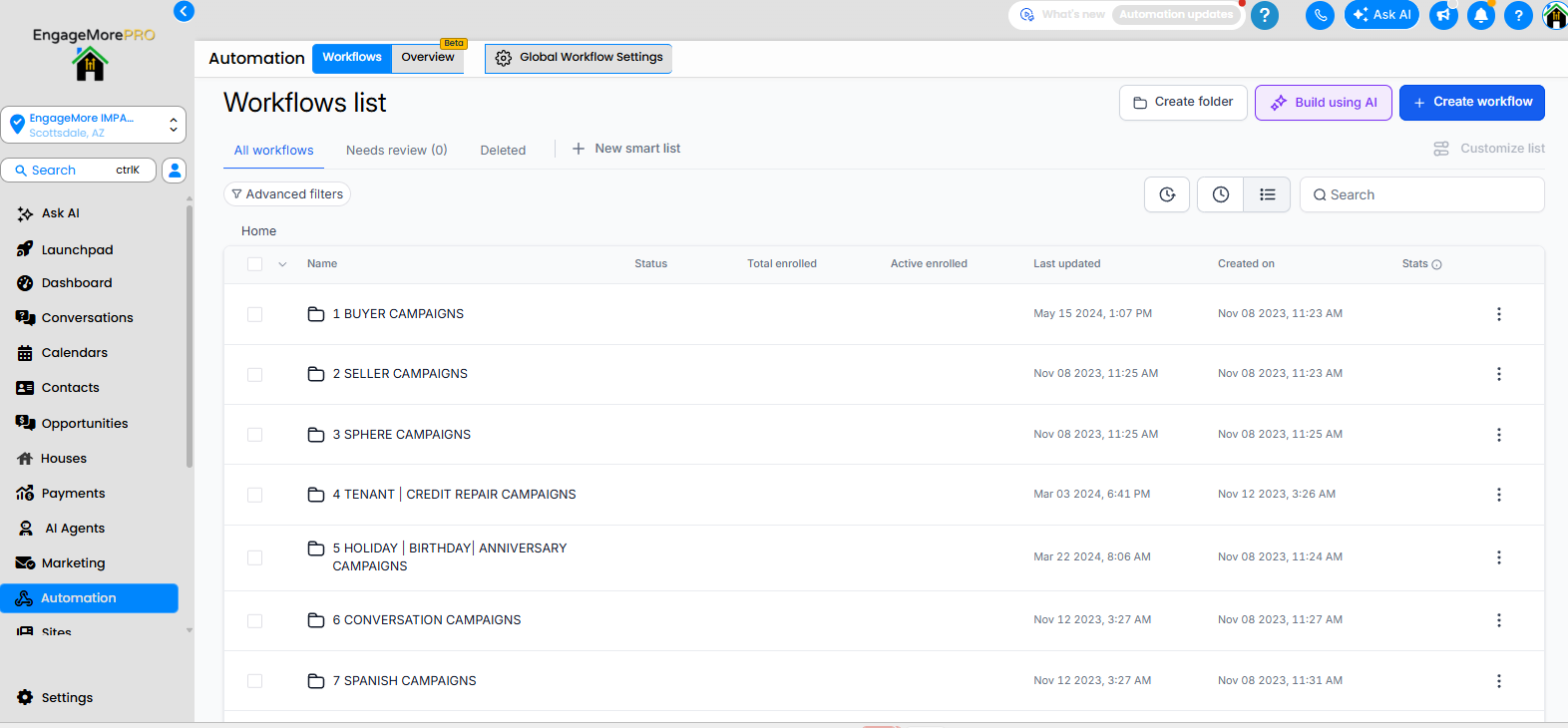The height and width of the screenshot is (728, 1568).
Task: Open options menu for 4 TENANT CREDIT REPAIR
Action: click(1498, 495)
